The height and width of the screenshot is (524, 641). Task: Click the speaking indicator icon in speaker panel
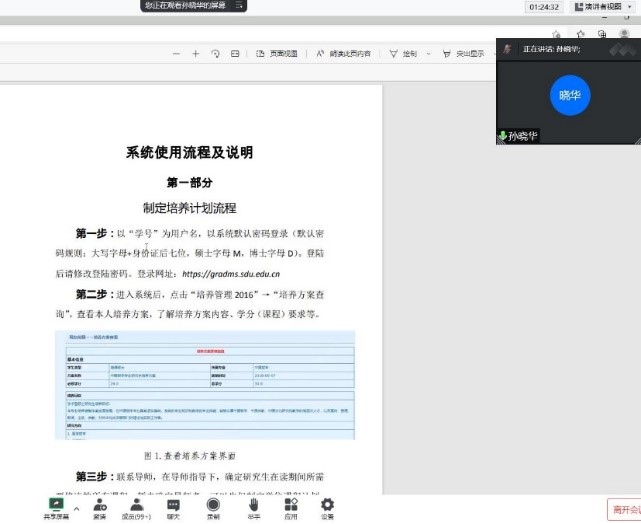coord(507,49)
